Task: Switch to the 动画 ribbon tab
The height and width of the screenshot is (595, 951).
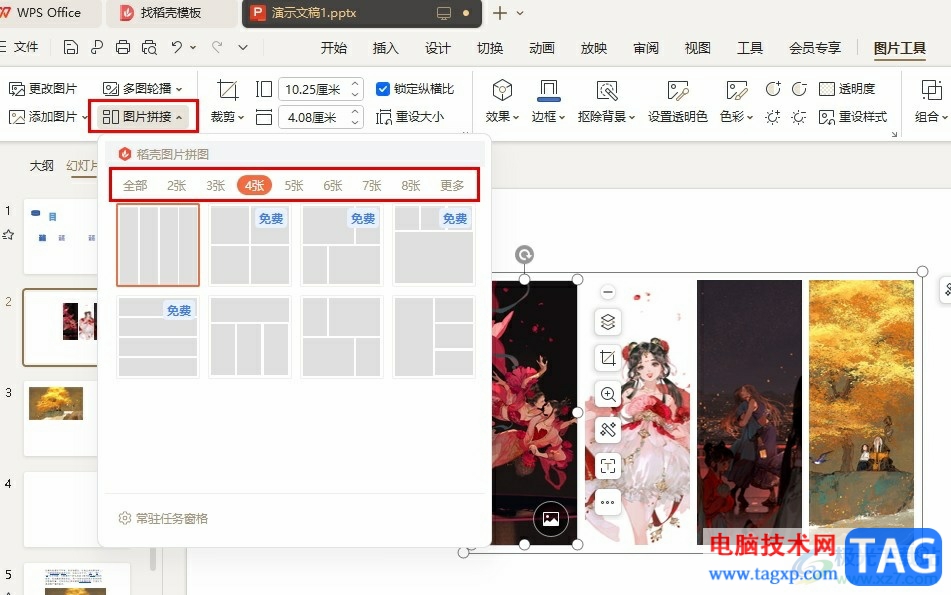Action: point(542,47)
